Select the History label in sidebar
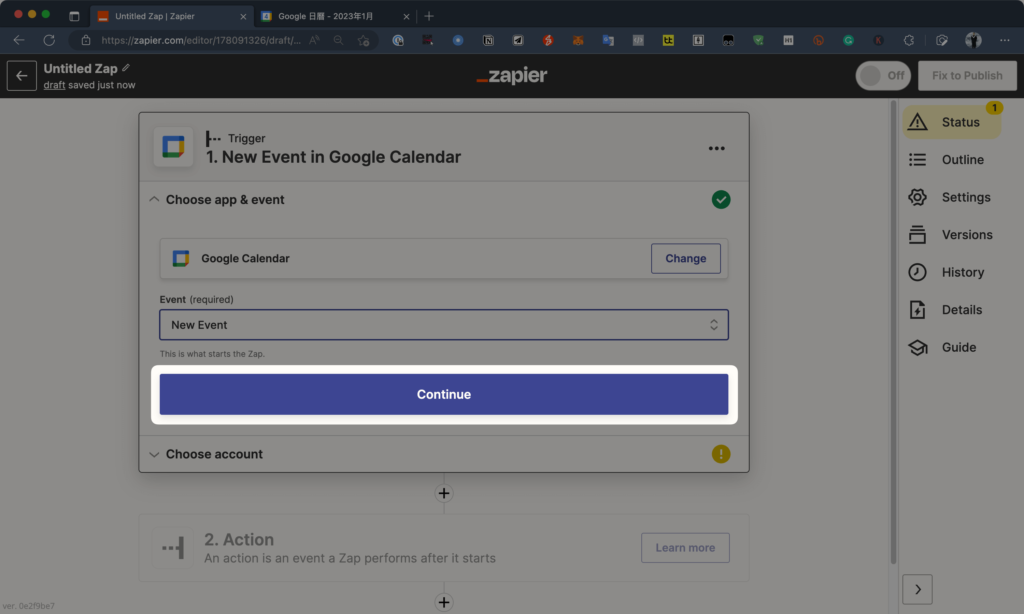Screen dimensions: 1024x614 [x=963, y=272]
